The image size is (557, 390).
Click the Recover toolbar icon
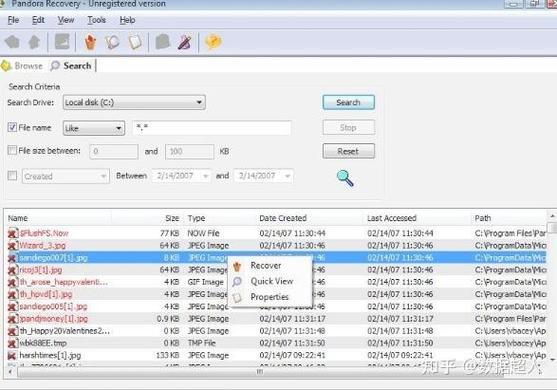[90, 42]
